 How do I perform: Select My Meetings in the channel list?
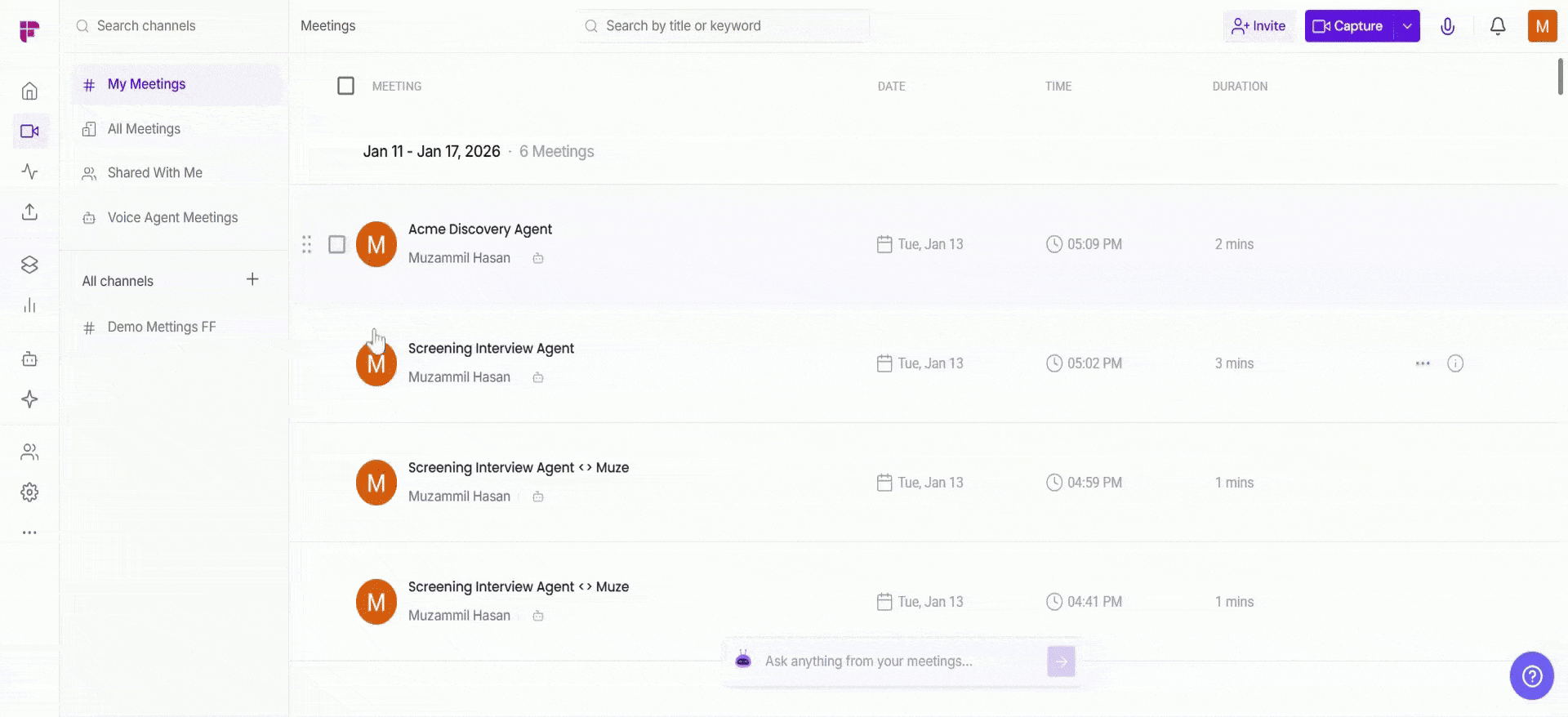pos(177,84)
